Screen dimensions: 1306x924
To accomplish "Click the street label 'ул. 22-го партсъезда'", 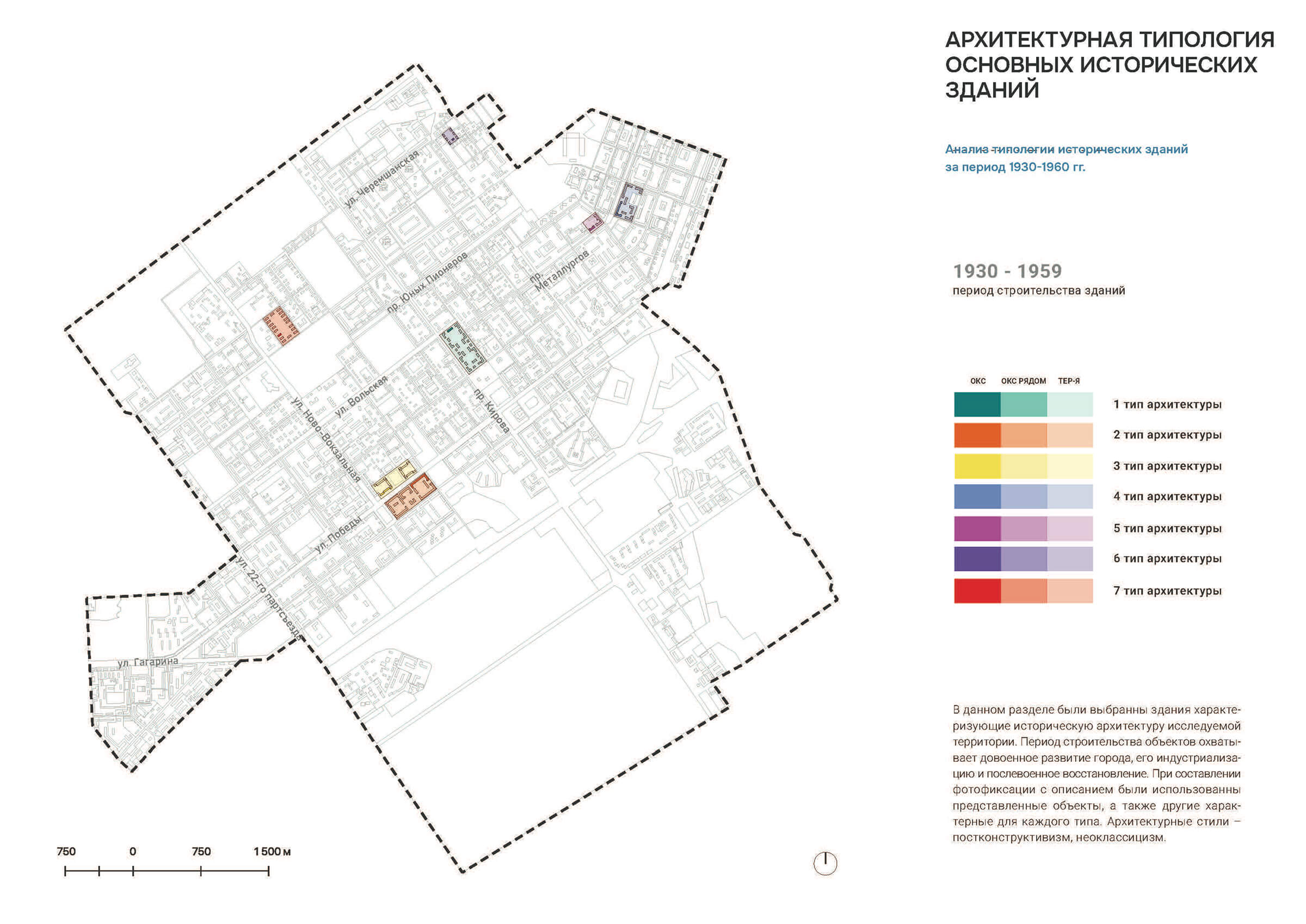I will click(x=268, y=599).
